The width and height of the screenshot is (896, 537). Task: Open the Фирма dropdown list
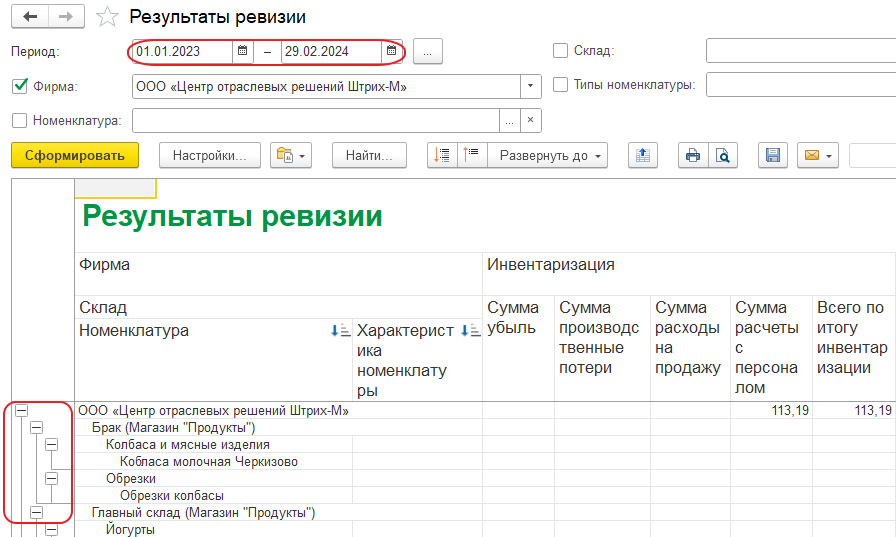530,86
